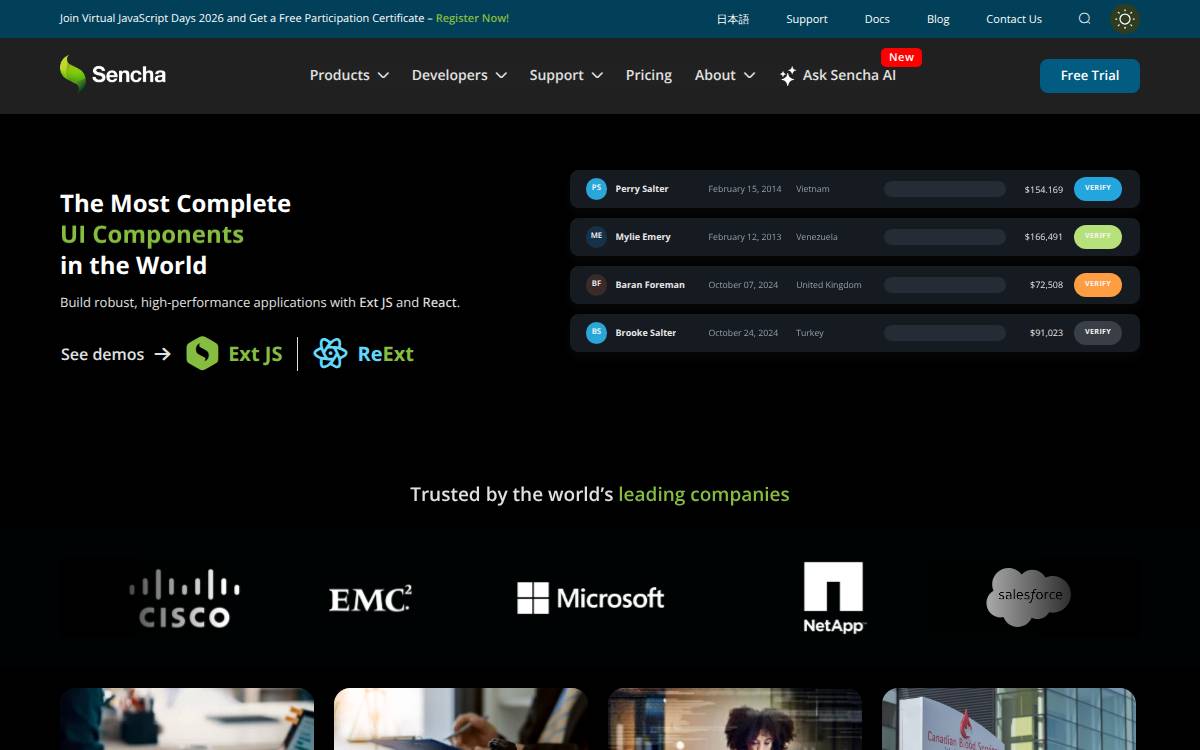Click the date February 12, 2013
The image size is (1200, 750).
pyautogui.click(x=745, y=237)
